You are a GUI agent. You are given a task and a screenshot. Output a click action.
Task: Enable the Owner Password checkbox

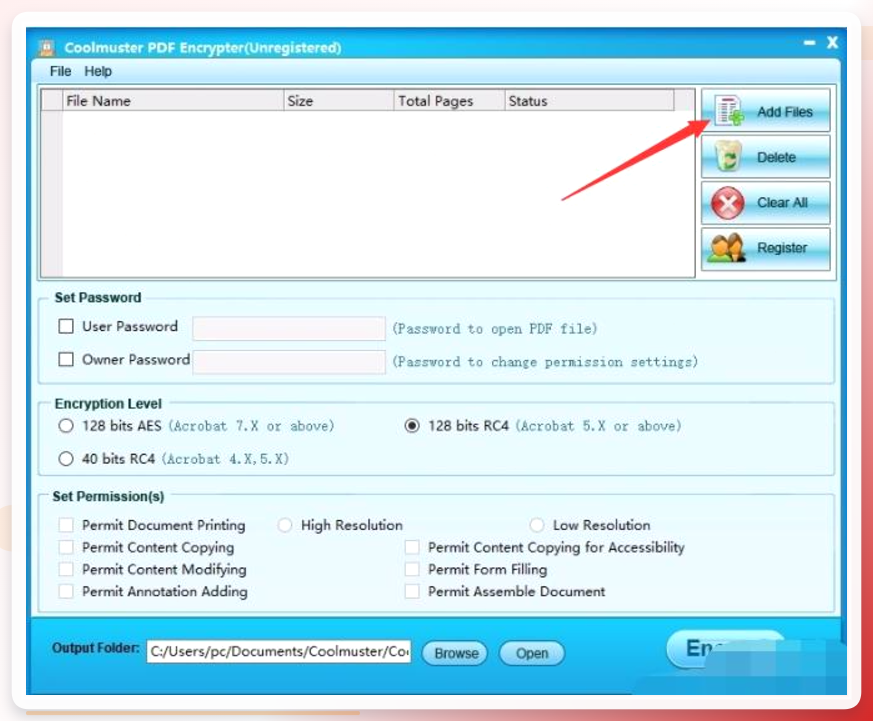[x=66, y=359]
